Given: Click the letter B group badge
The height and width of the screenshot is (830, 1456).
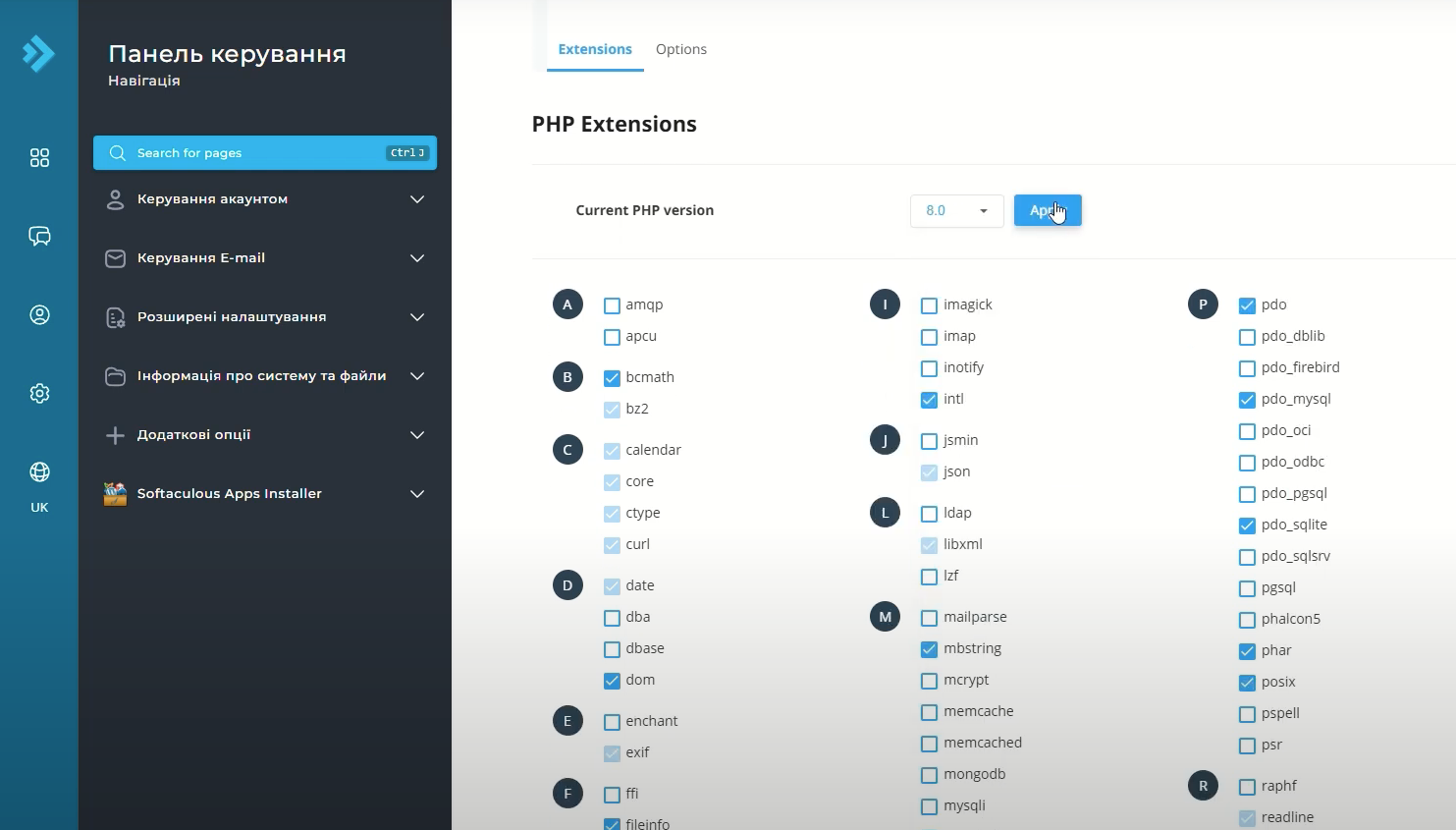Looking at the screenshot, I should click(567, 377).
